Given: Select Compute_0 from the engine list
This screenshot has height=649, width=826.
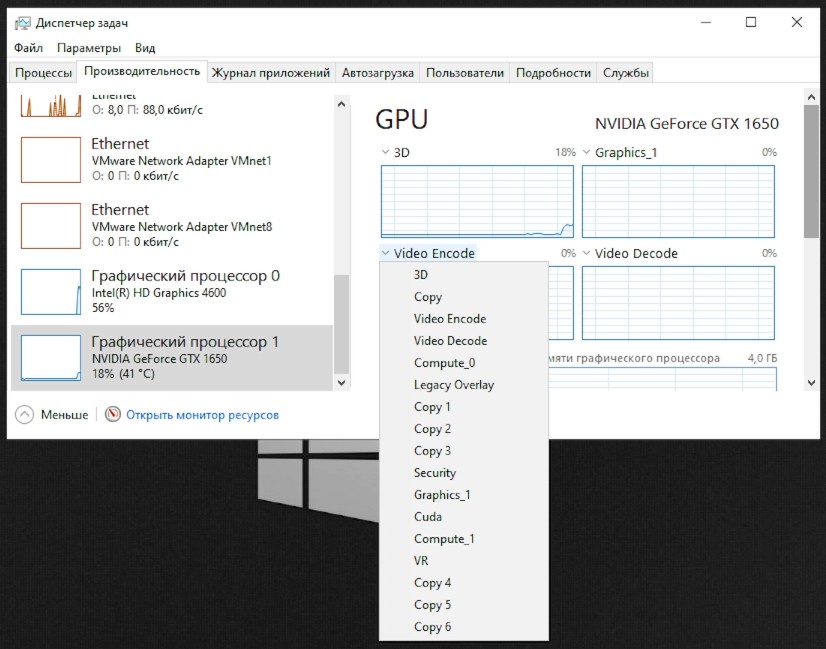Looking at the screenshot, I should pyautogui.click(x=464, y=363).
